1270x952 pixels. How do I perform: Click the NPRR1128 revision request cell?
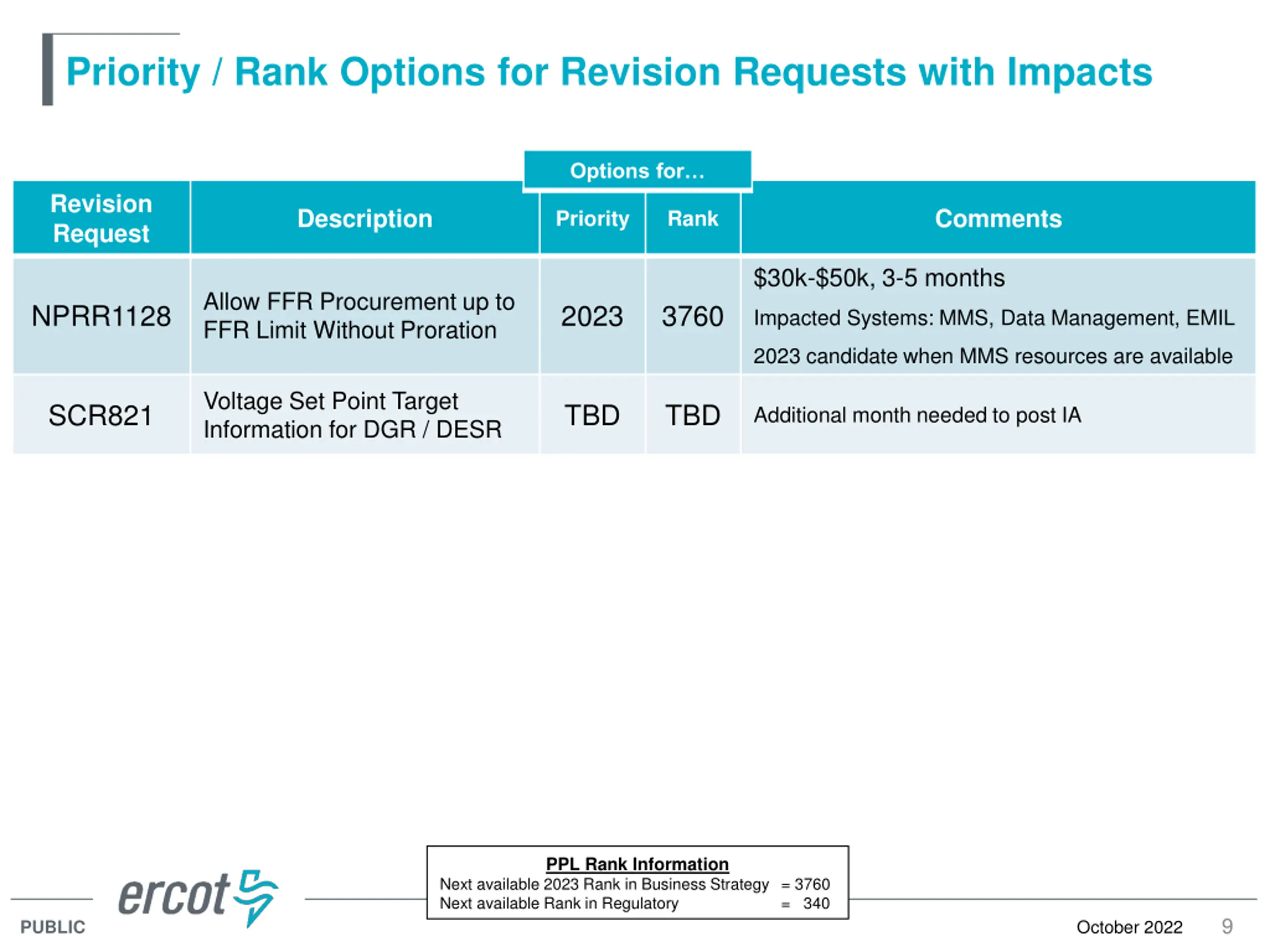click(x=102, y=316)
